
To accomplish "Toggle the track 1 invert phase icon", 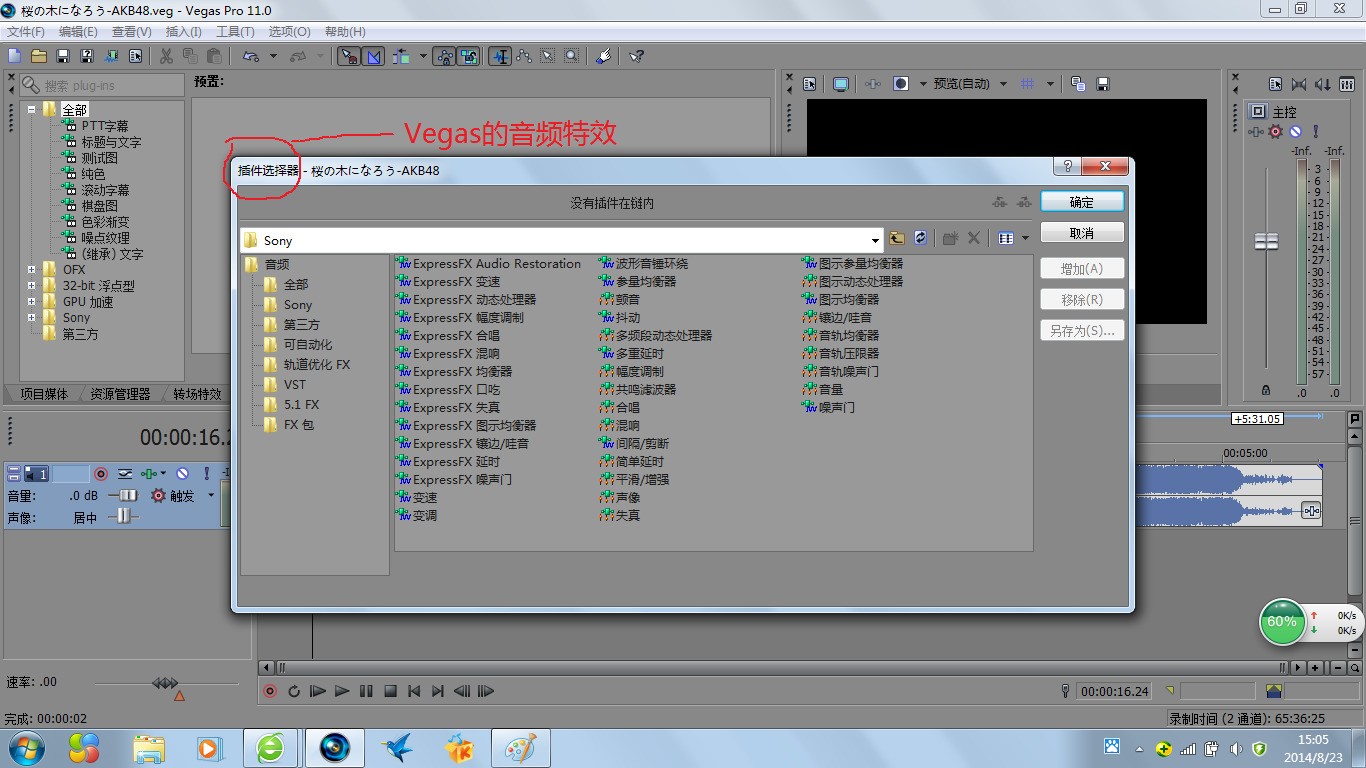I will [x=125, y=474].
